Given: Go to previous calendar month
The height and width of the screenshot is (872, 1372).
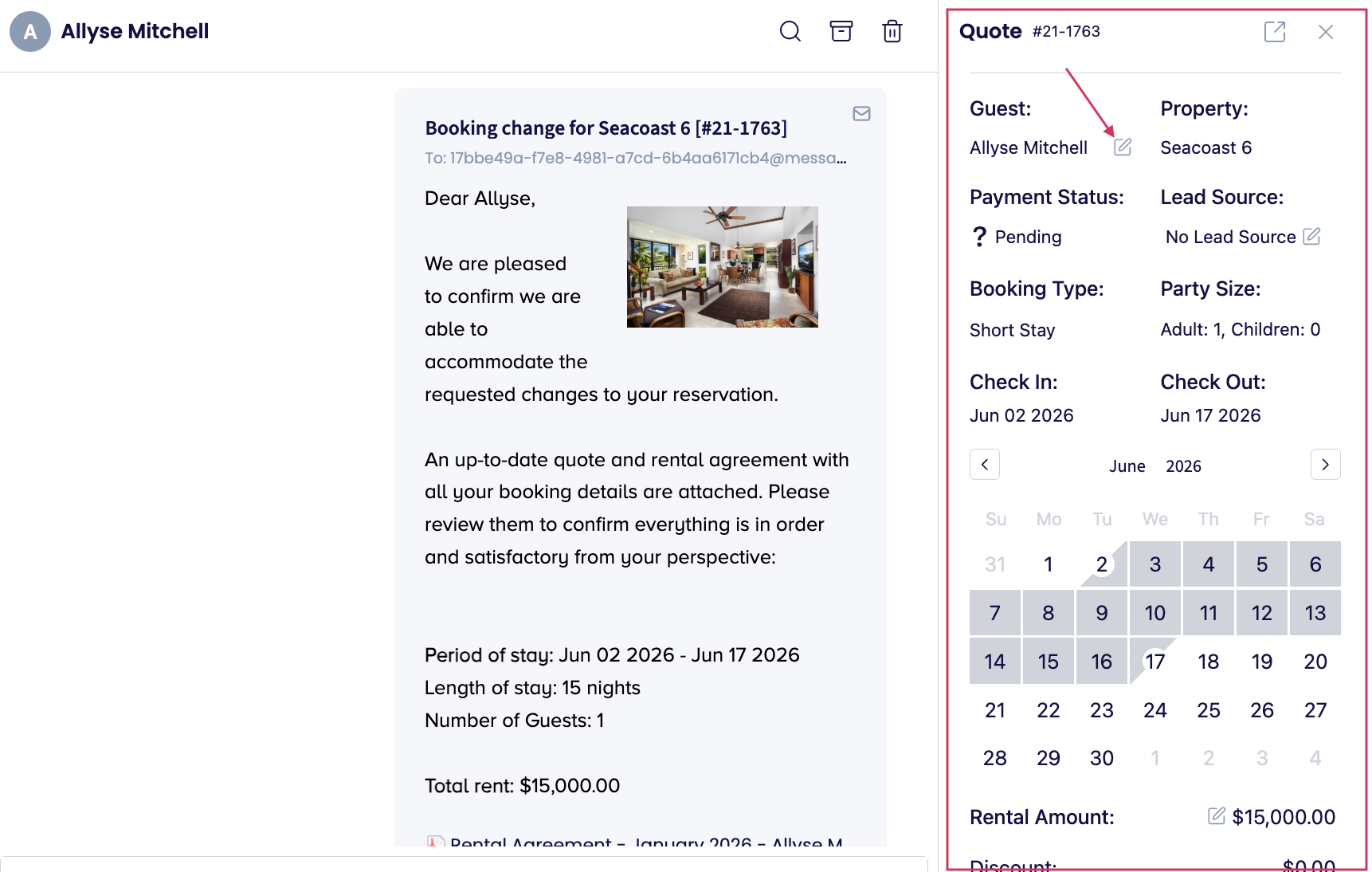Looking at the screenshot, I should tap(985, 465).
